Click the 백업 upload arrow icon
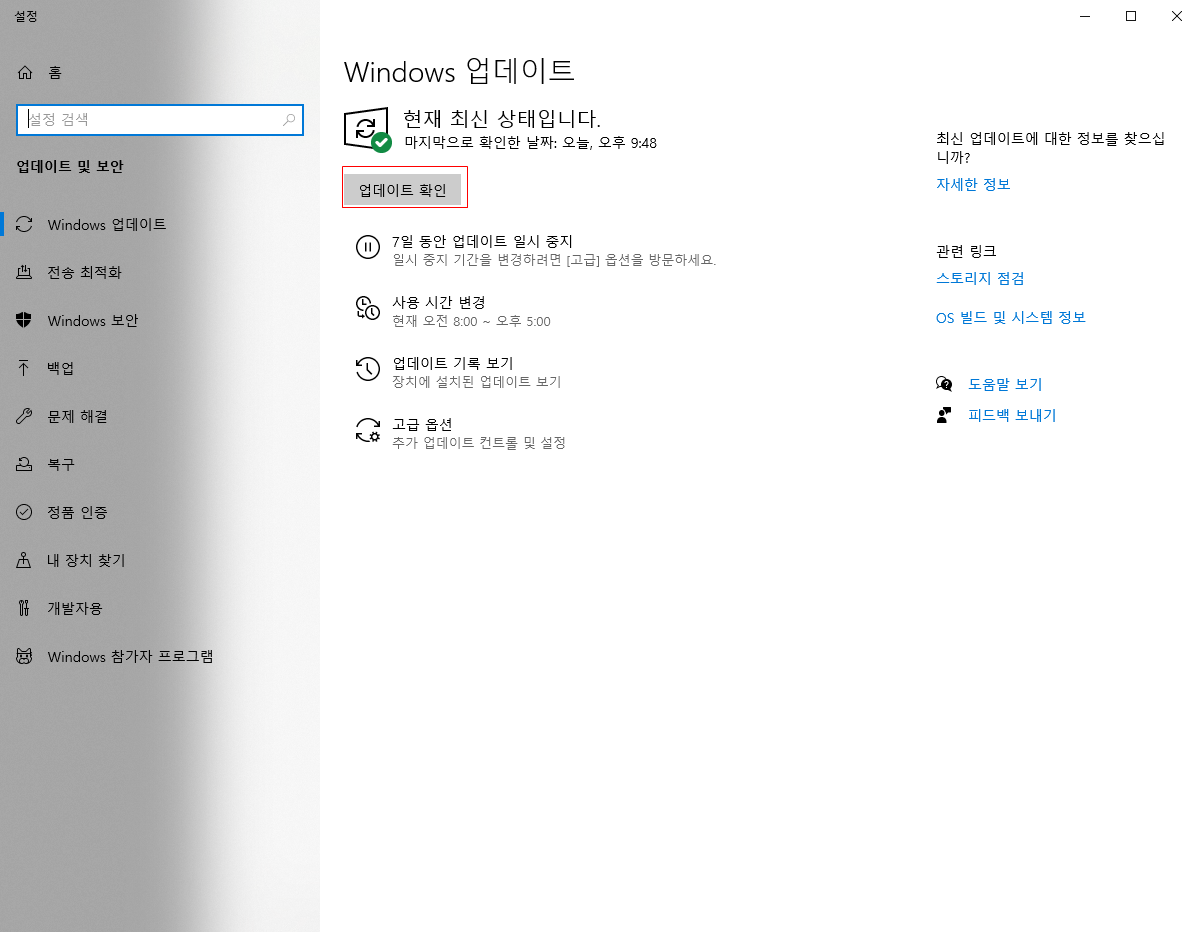The width and height of the screenshot is (1200, 932). pyautogui.click(x=25, y=368)
